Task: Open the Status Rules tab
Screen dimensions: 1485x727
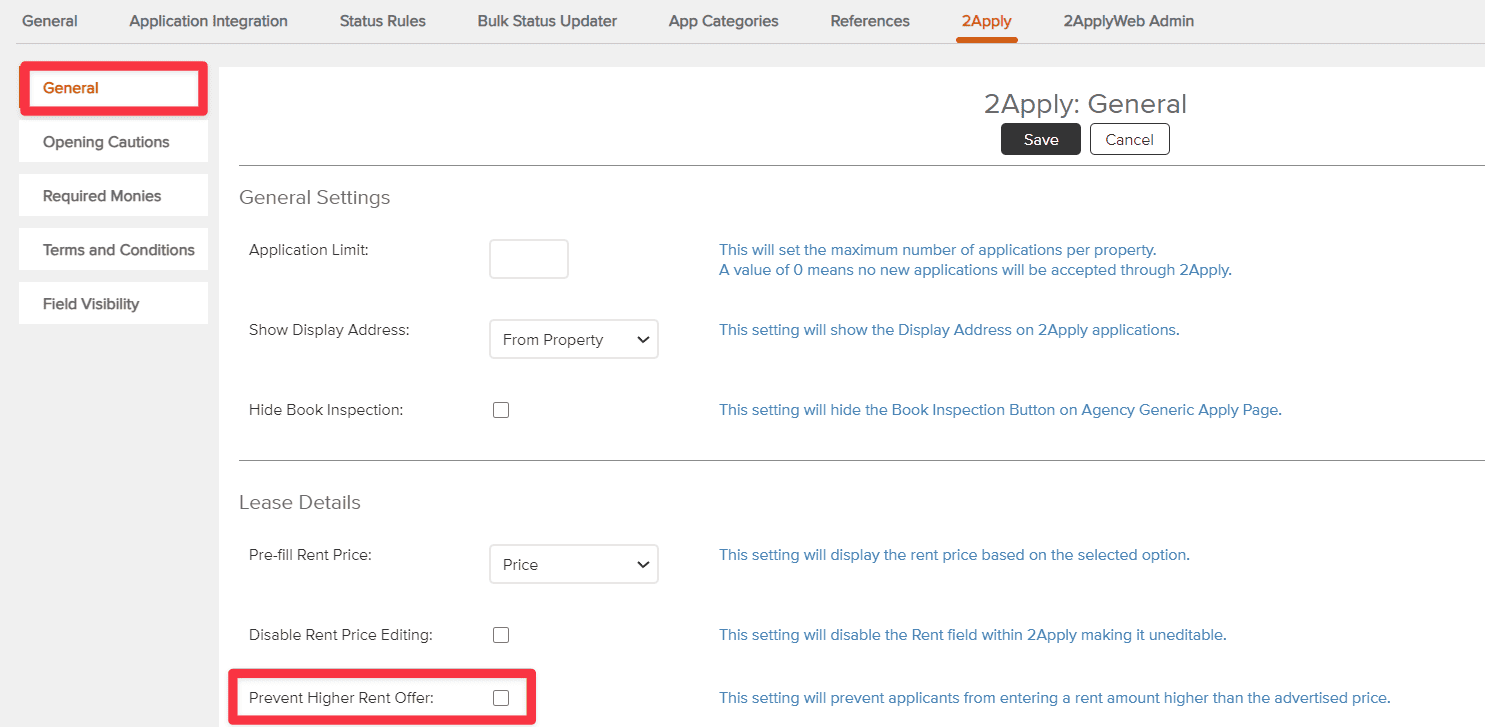Action: click(x=383, y=21)
